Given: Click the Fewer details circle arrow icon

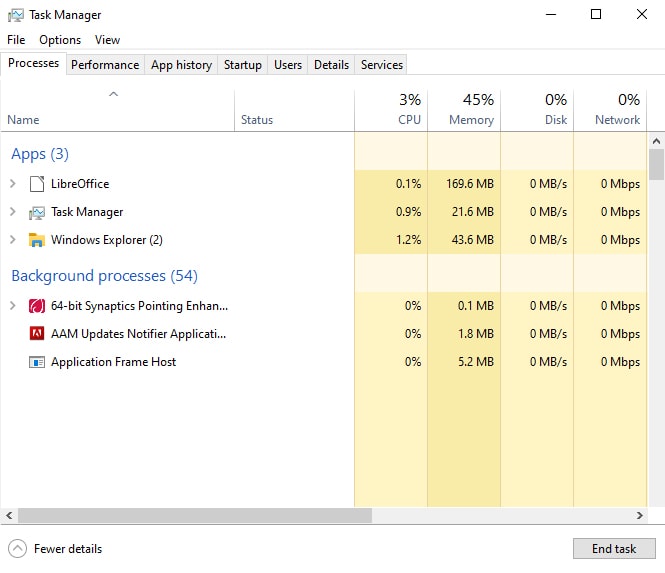Looking at the screenshot, I should tap(17, 548).
